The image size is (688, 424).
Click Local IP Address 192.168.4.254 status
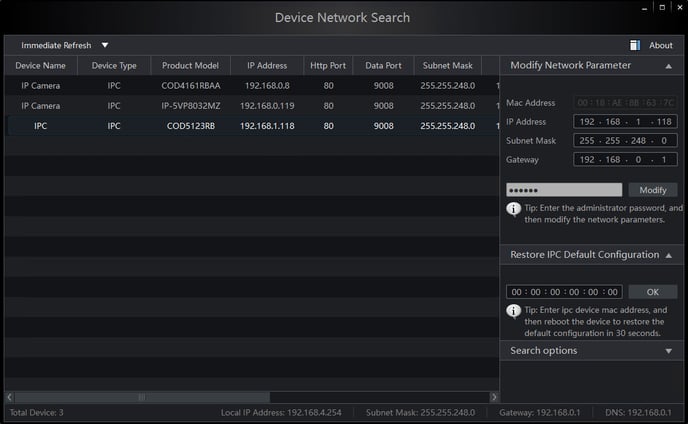(281, 413)
